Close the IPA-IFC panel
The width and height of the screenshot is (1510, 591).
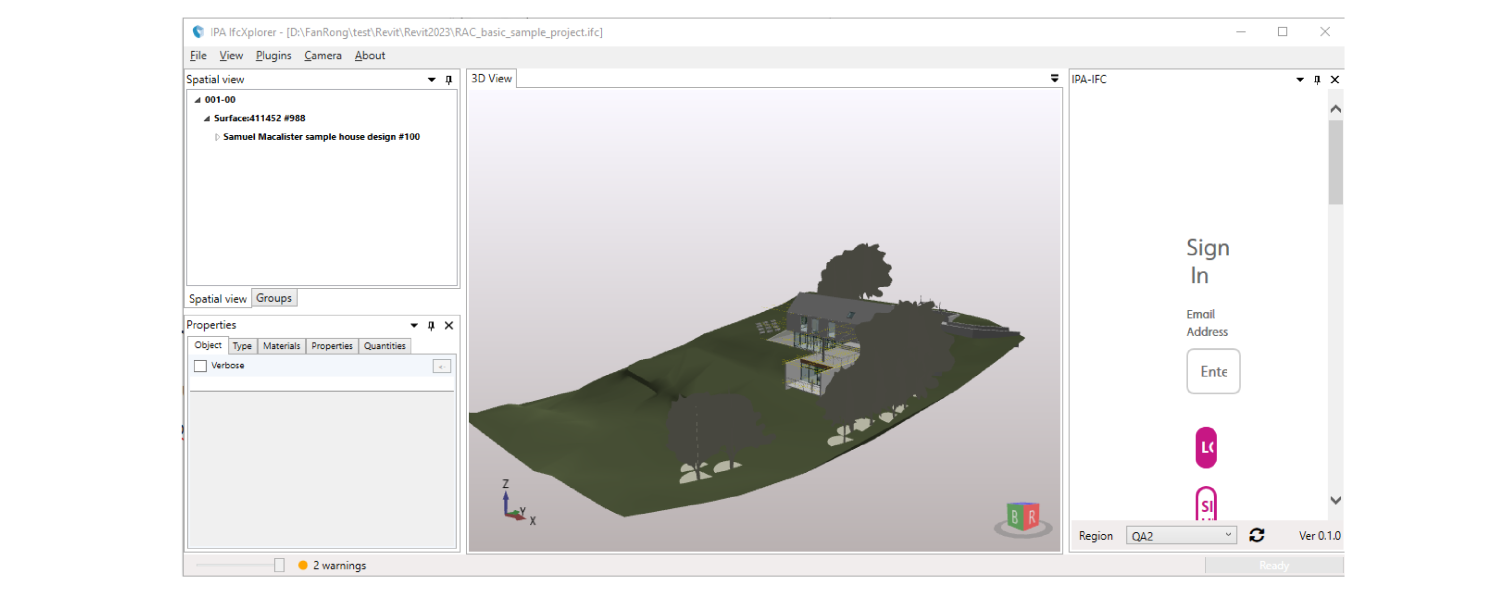pos(1334,80)
